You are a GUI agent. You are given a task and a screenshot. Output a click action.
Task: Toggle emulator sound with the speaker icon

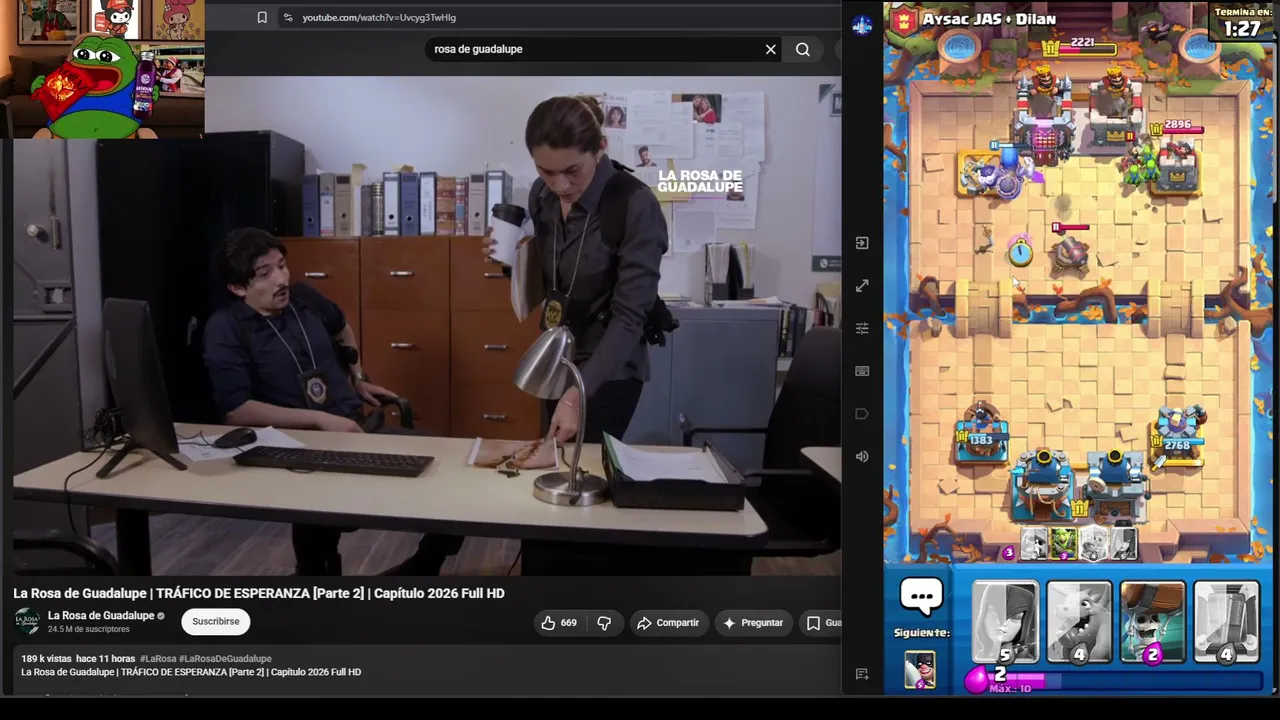pyautogui.click(x=862, y=457)
